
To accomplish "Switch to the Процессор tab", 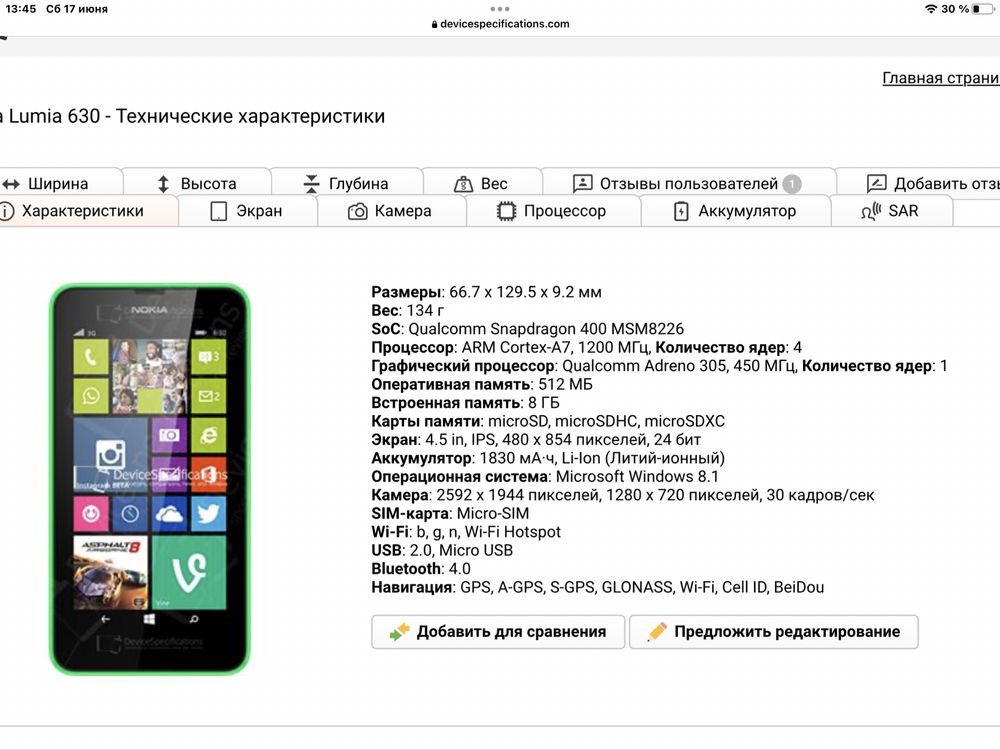I will click(553, 211).
